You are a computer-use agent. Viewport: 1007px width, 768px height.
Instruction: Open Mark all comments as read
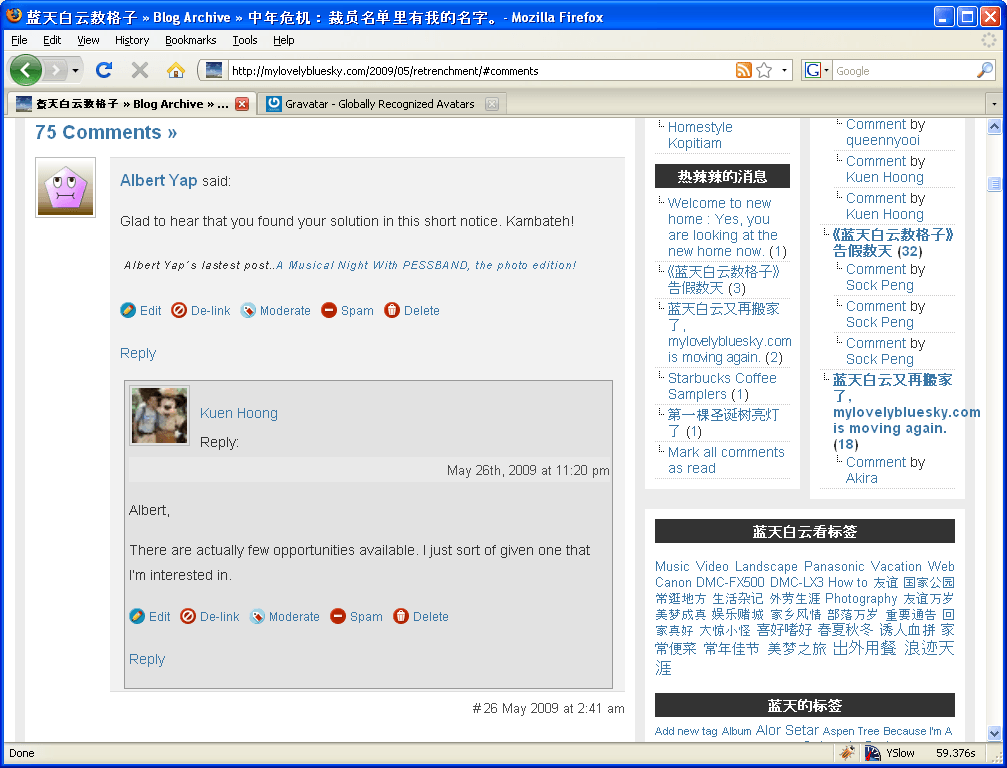(x=725, y=460)
